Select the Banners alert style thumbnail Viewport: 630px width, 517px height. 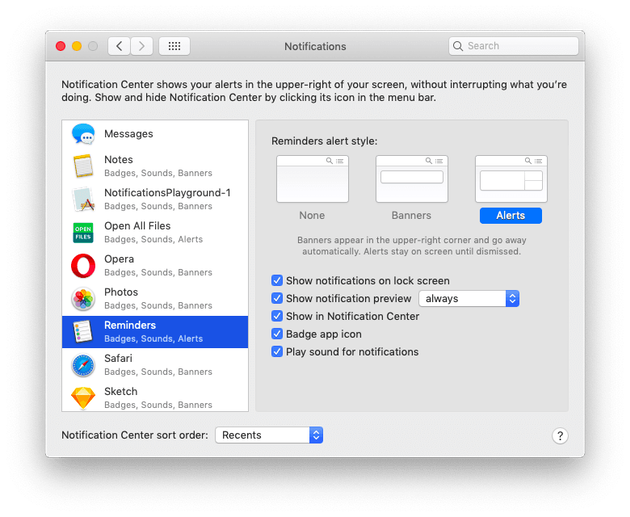[411, 179]
